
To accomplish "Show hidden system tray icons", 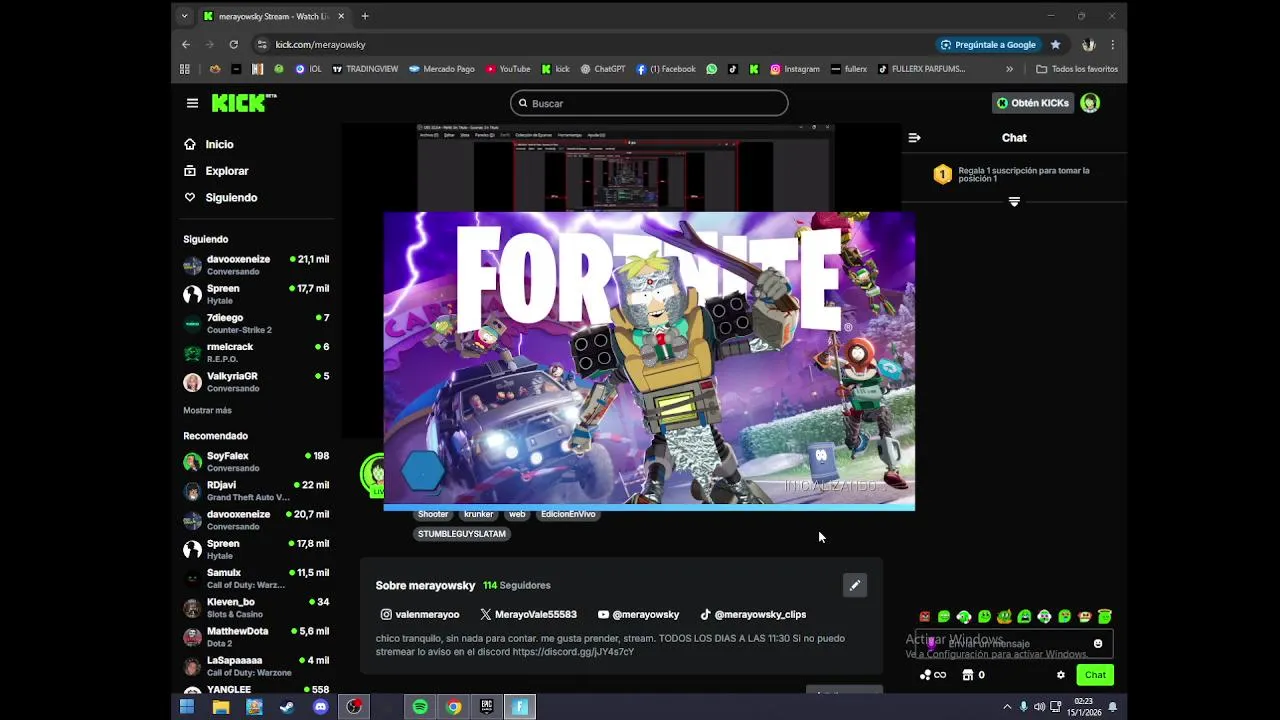I will point(1007,707).
